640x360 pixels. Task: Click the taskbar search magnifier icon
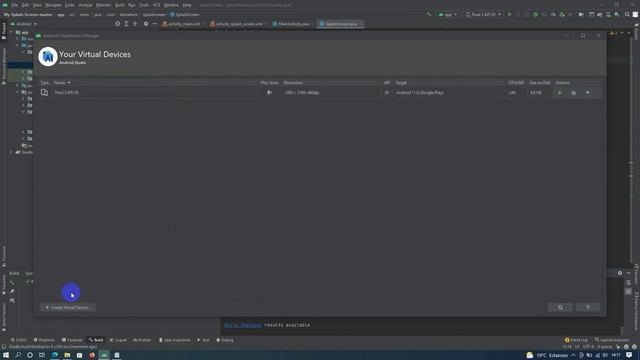[18, 355]
